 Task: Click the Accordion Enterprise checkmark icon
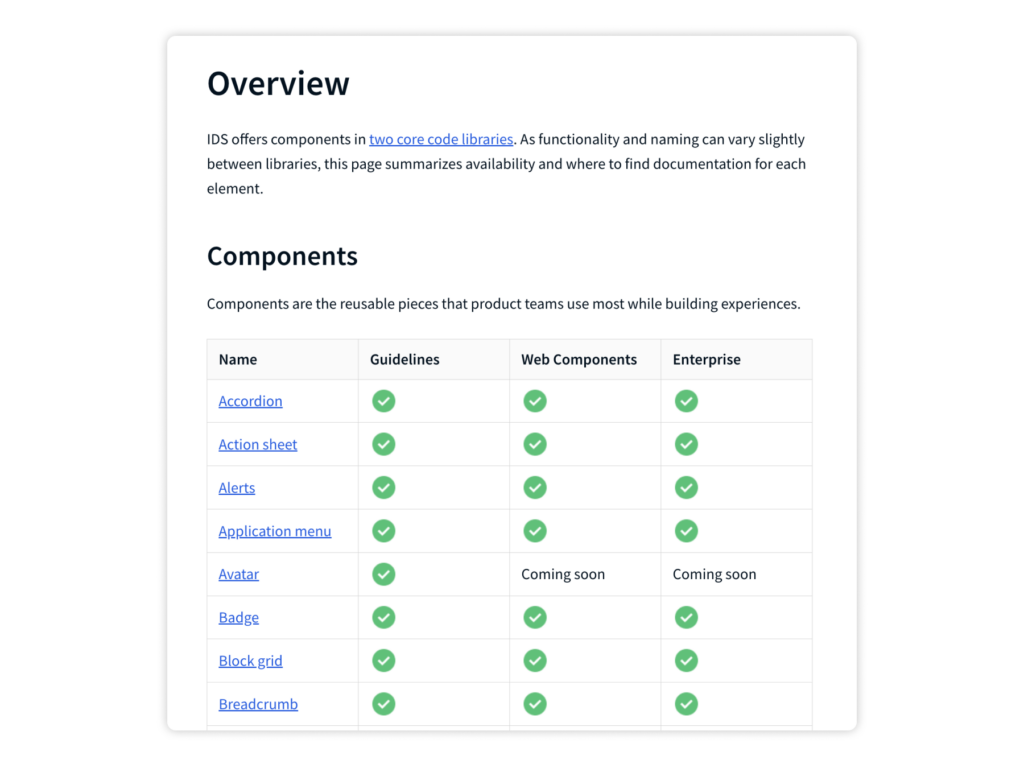coord(686,401)
